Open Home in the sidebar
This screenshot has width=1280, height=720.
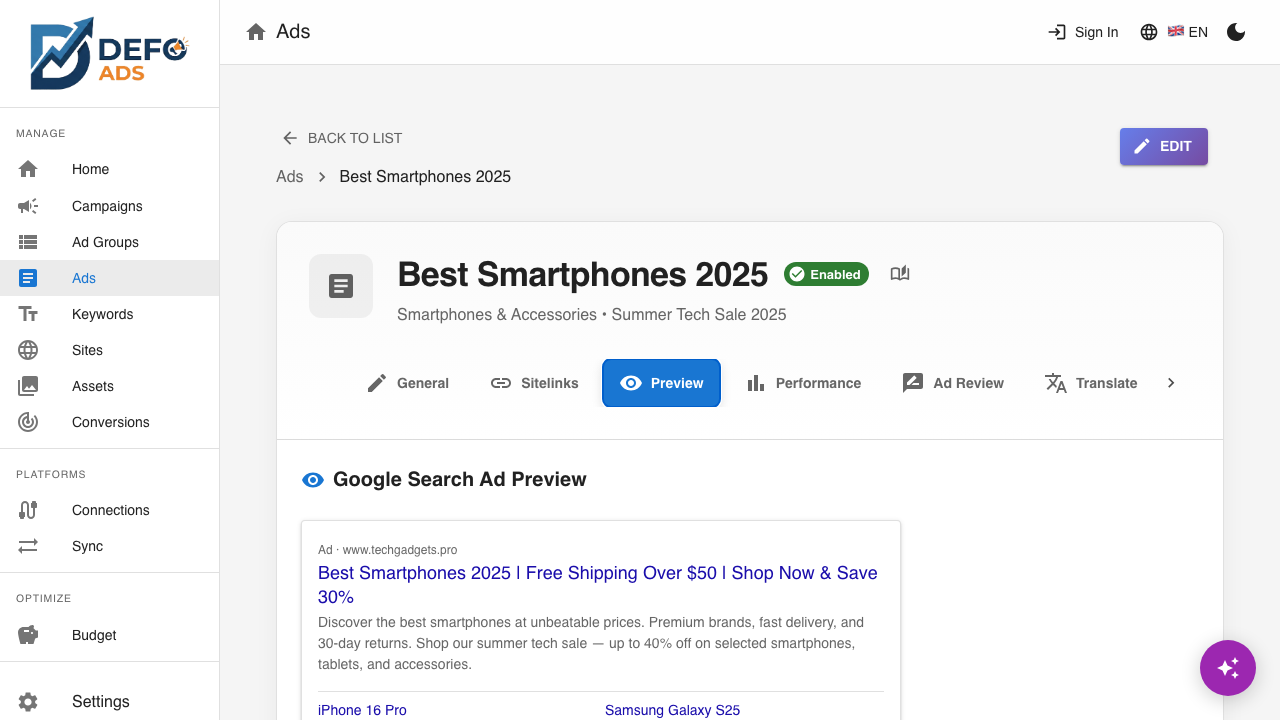(x=109, y=169)
